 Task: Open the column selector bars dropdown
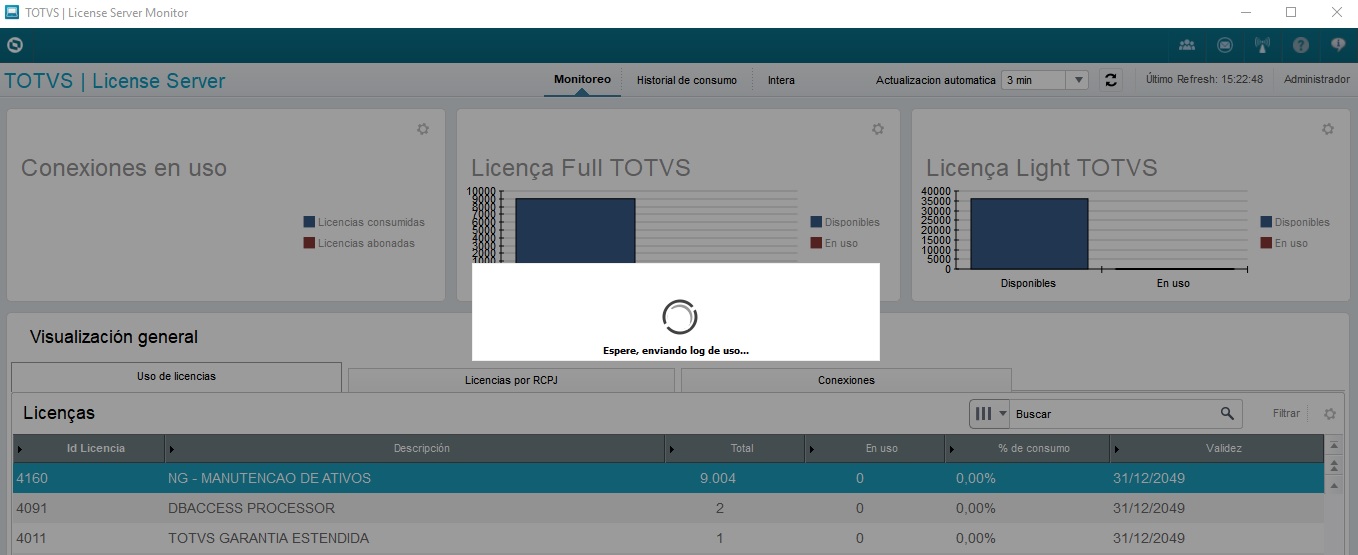click(989, 413)
